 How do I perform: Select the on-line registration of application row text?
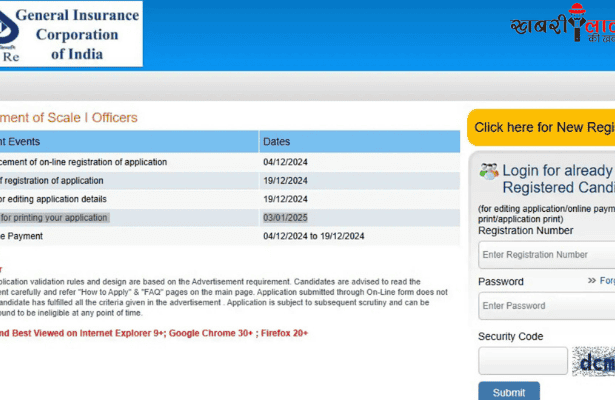(x=84, y=162)
